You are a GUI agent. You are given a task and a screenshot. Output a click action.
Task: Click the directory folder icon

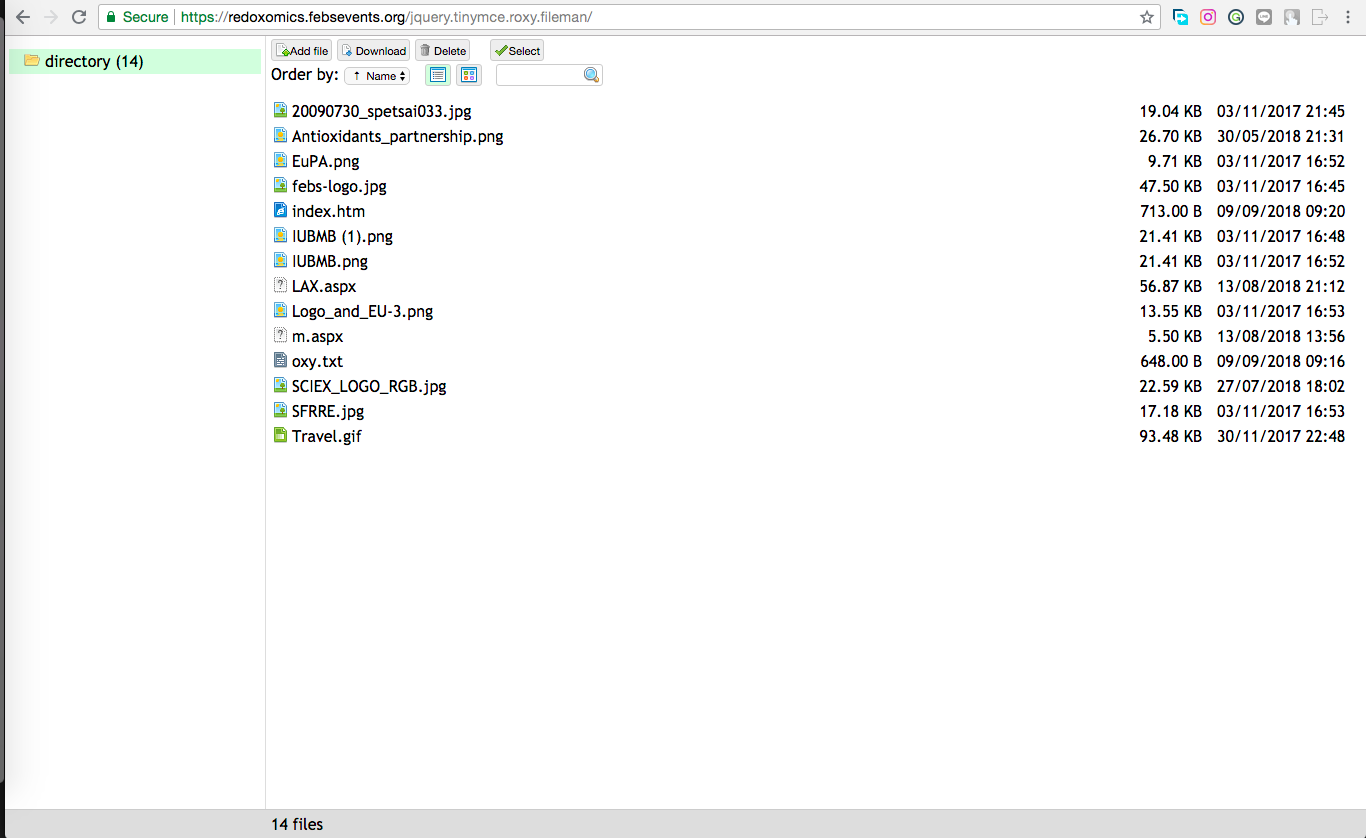[32, 61]
